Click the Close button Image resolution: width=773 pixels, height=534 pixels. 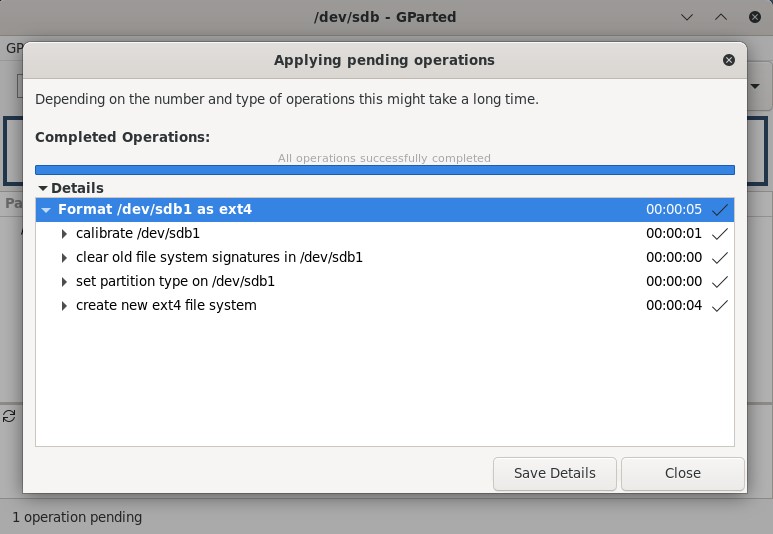click(x=682, y=473)
